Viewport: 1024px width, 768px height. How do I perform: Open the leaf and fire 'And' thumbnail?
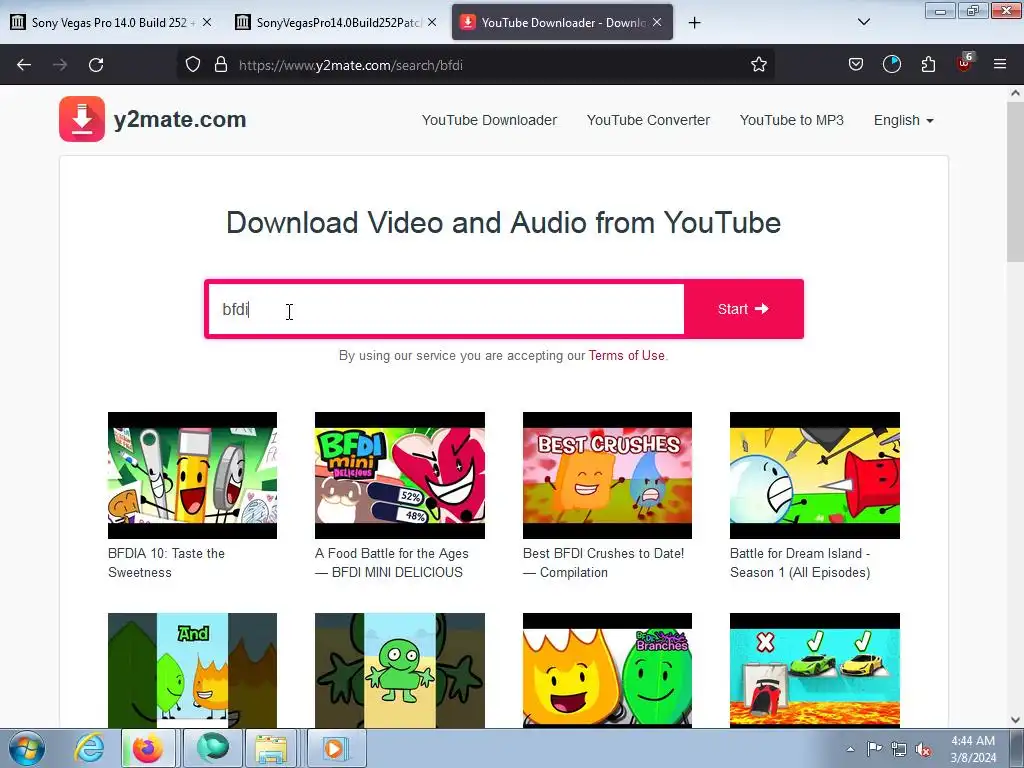point(192,670)
